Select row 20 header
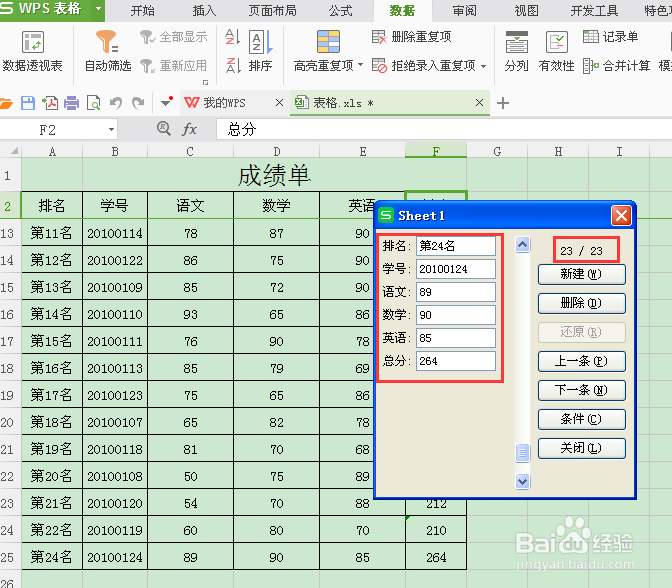The height and width of the screenshot is (588, 672). click(10, 423)
